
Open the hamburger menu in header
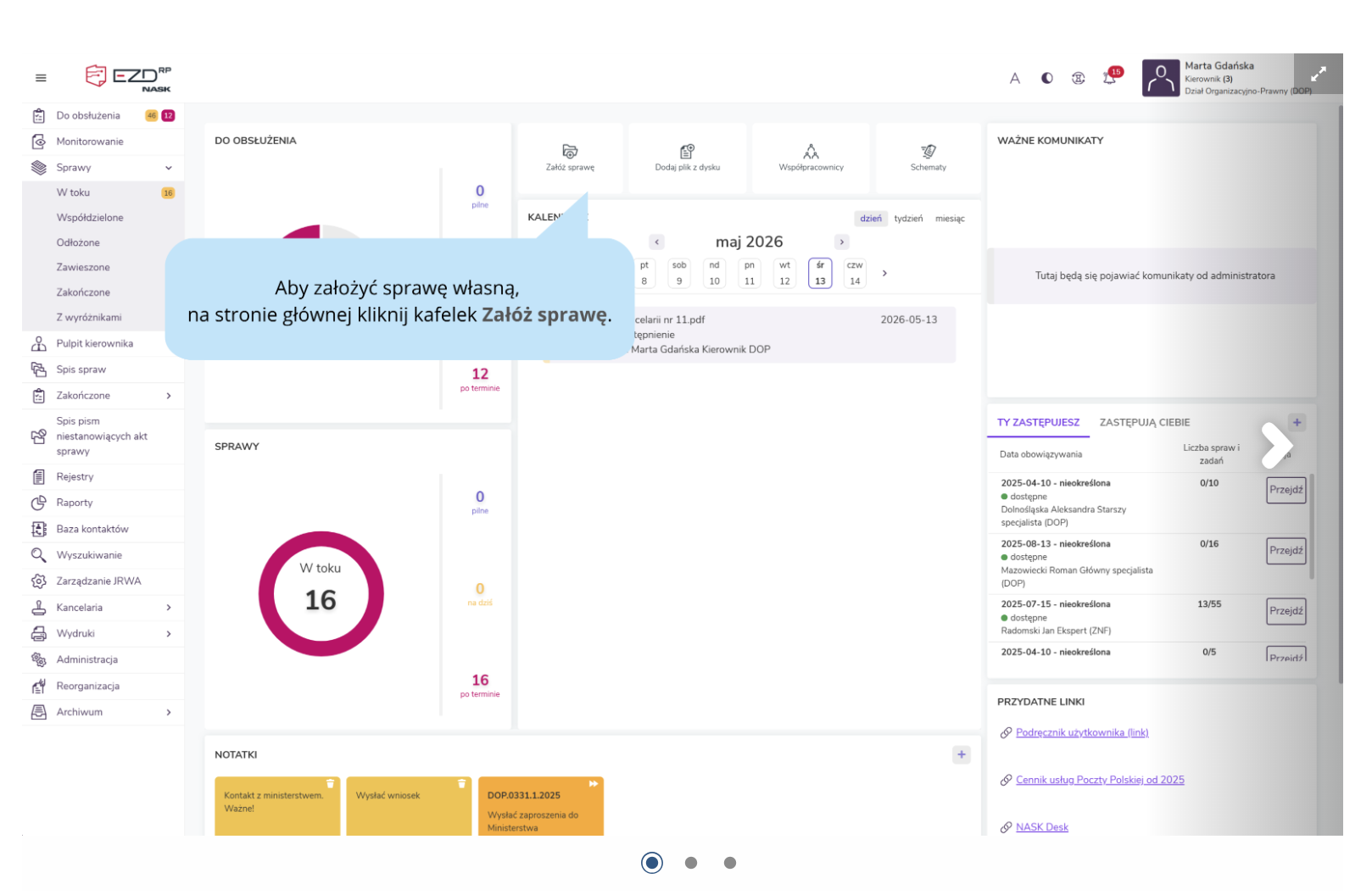click(41, 78)
